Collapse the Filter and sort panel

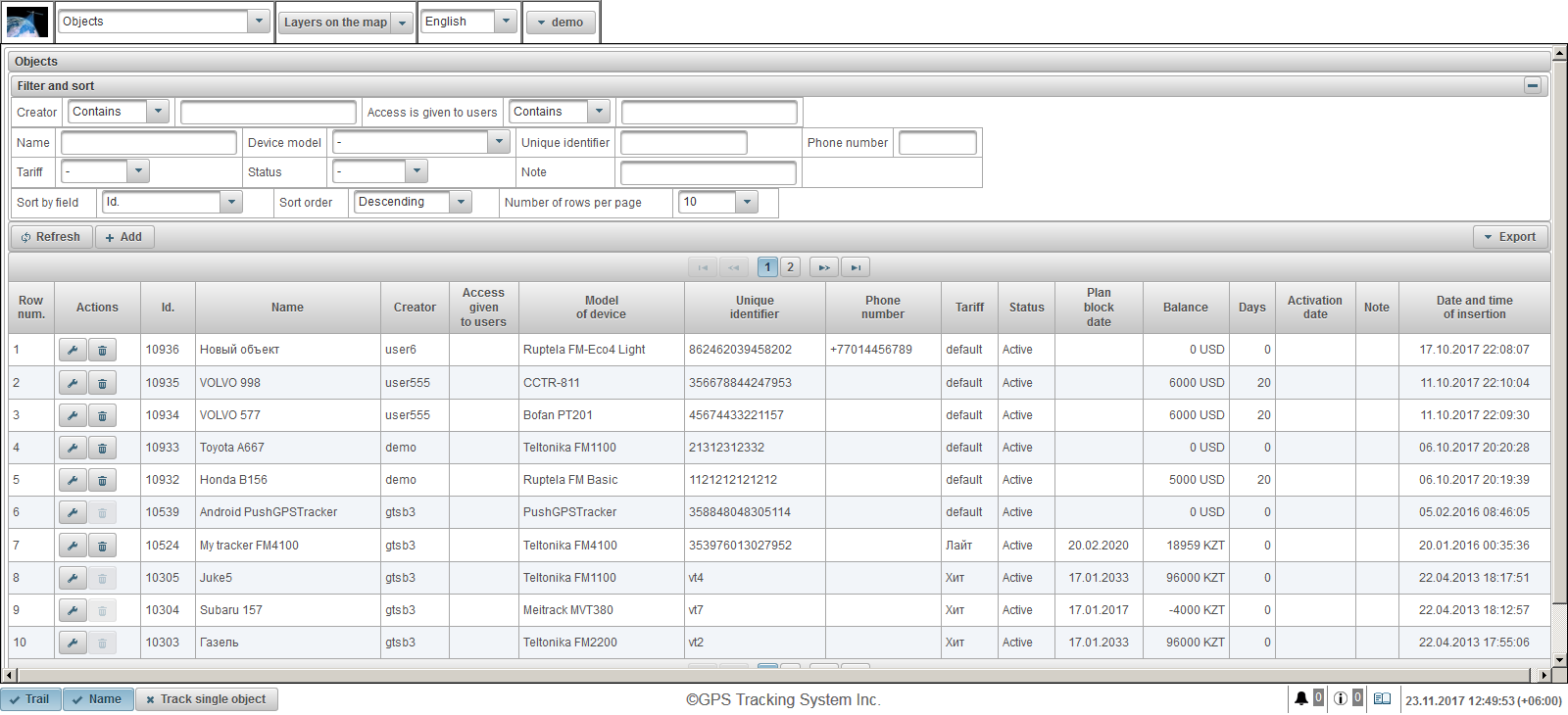(x=1532, y=86)
